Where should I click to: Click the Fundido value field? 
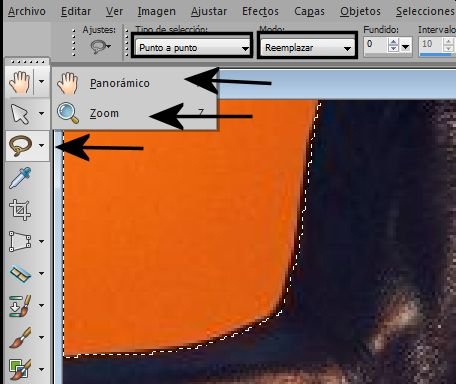(x=376, y=44)
